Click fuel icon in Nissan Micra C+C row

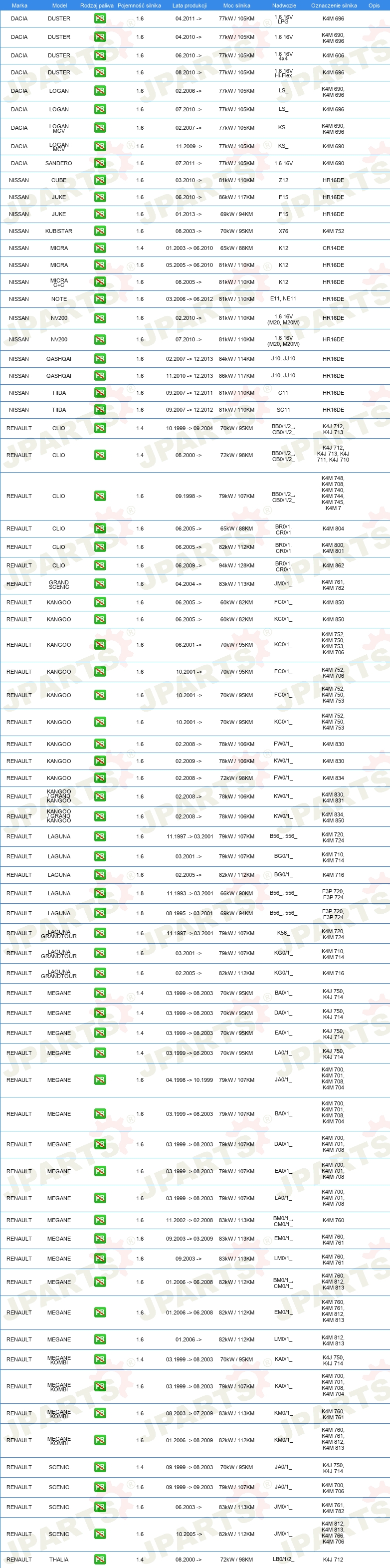tap(100, 282)
